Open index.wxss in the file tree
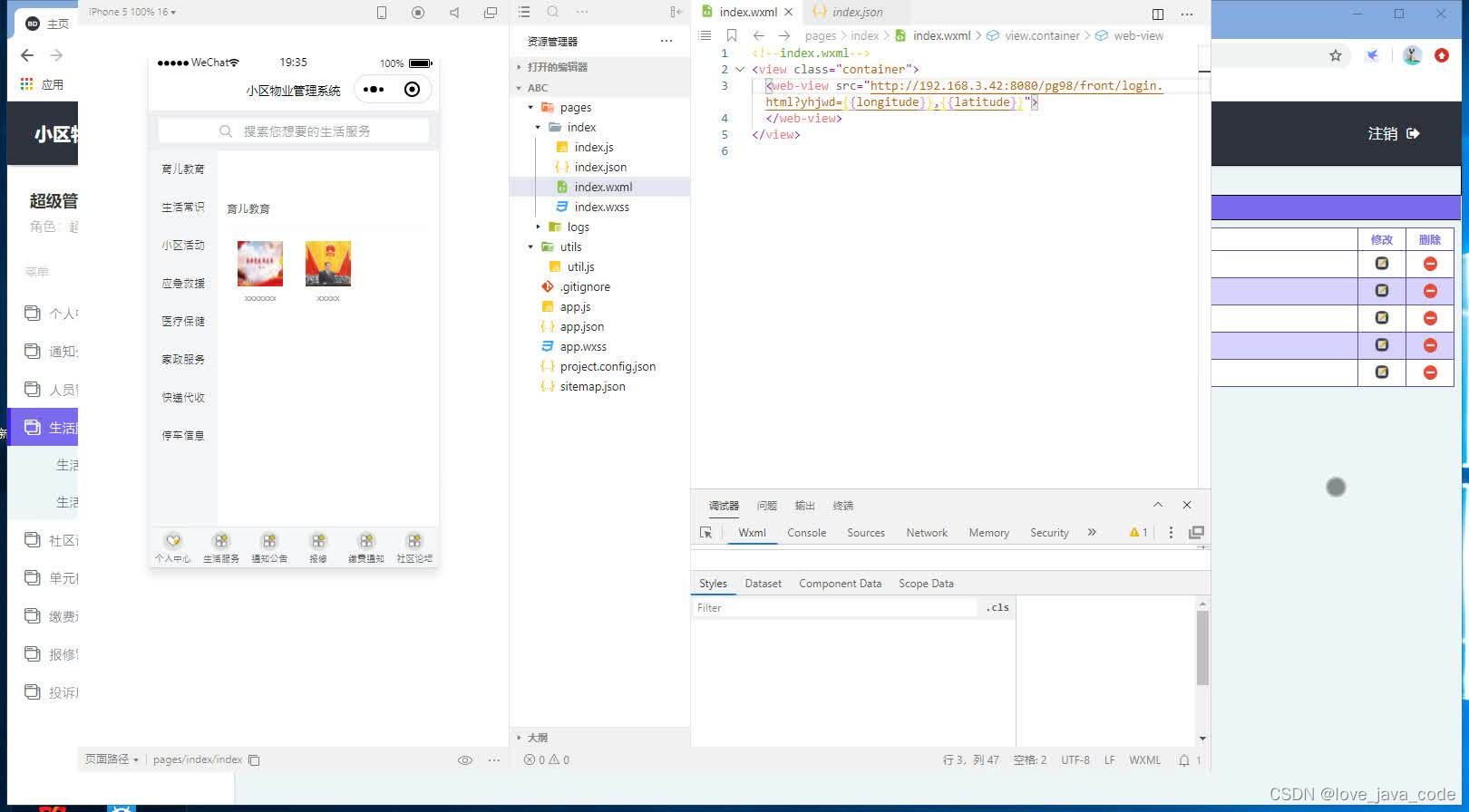Screen dimensions: 1469x812 tap(601, 207)
